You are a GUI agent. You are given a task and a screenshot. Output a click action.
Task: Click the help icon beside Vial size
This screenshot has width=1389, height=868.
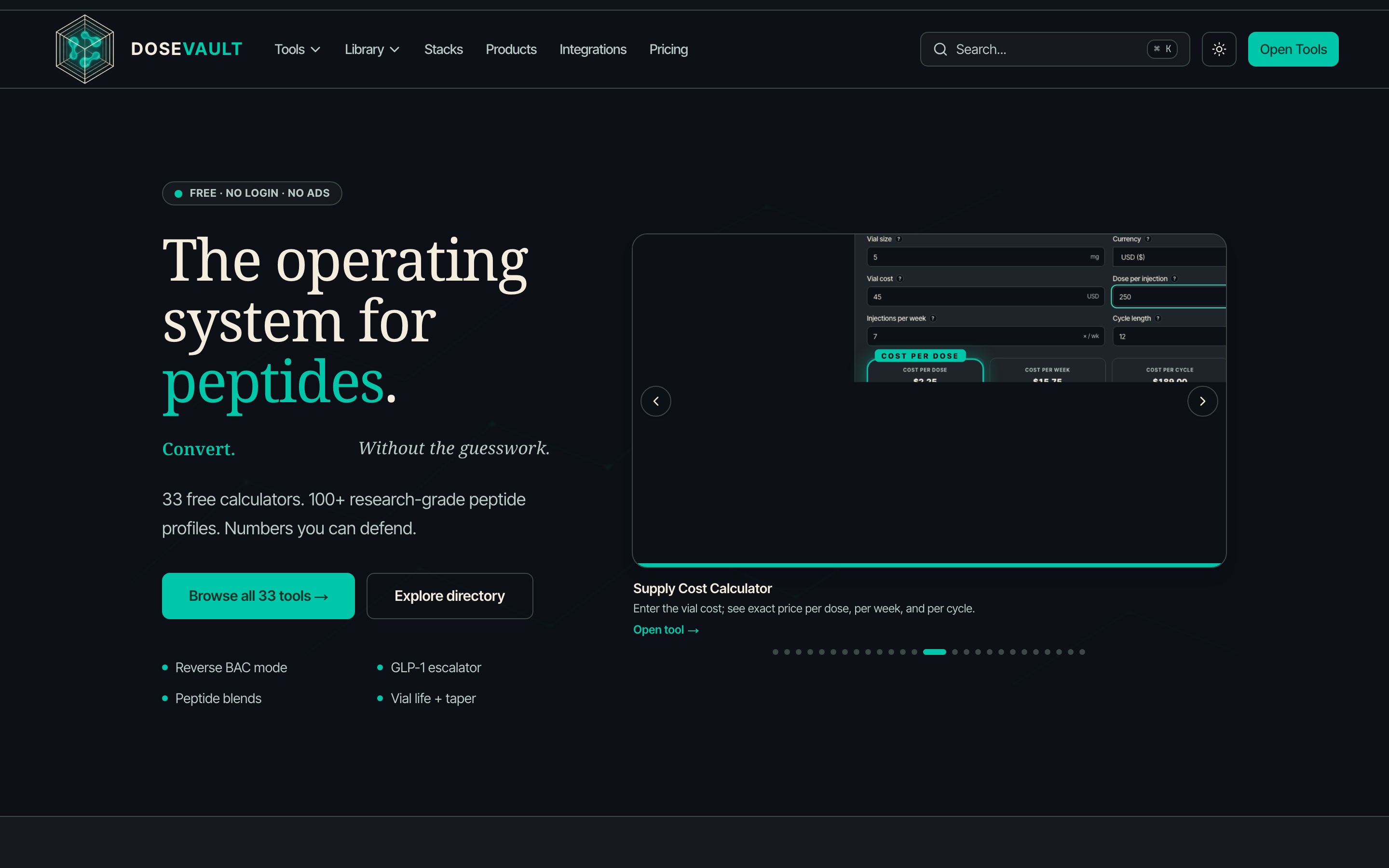tap(899, 239)
